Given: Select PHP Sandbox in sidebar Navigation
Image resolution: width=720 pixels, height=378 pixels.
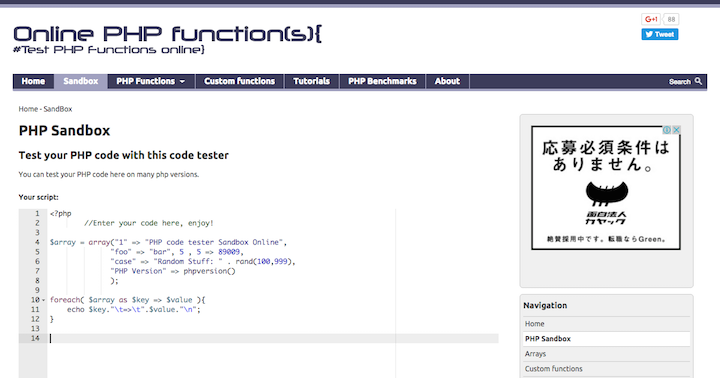Looking at the screenshot, I should [606, 339].
